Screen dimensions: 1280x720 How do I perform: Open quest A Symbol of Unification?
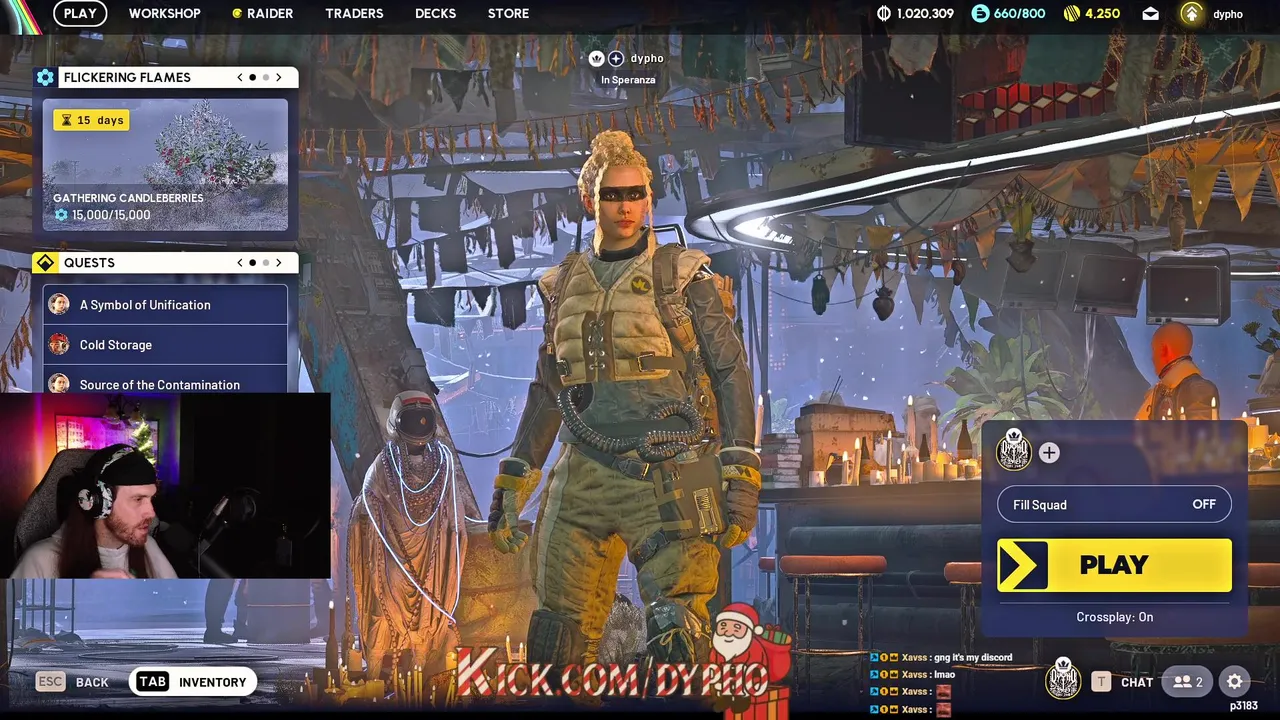pos(165,304)
